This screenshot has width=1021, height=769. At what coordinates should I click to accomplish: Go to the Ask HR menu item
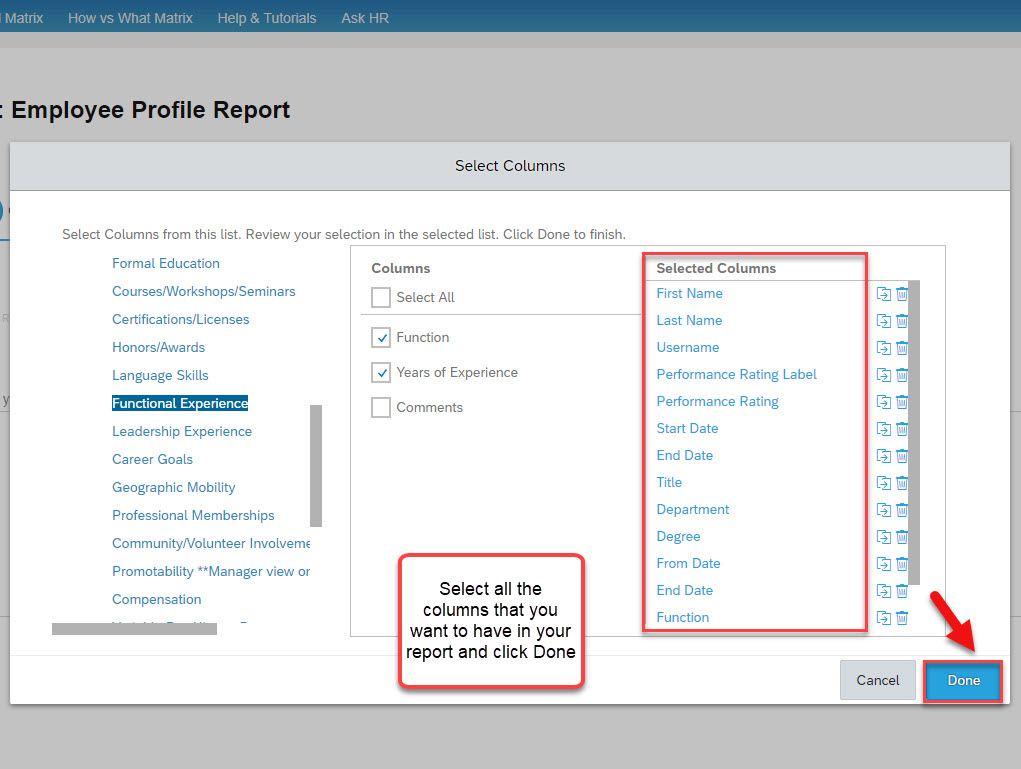(x=365, y=18)
